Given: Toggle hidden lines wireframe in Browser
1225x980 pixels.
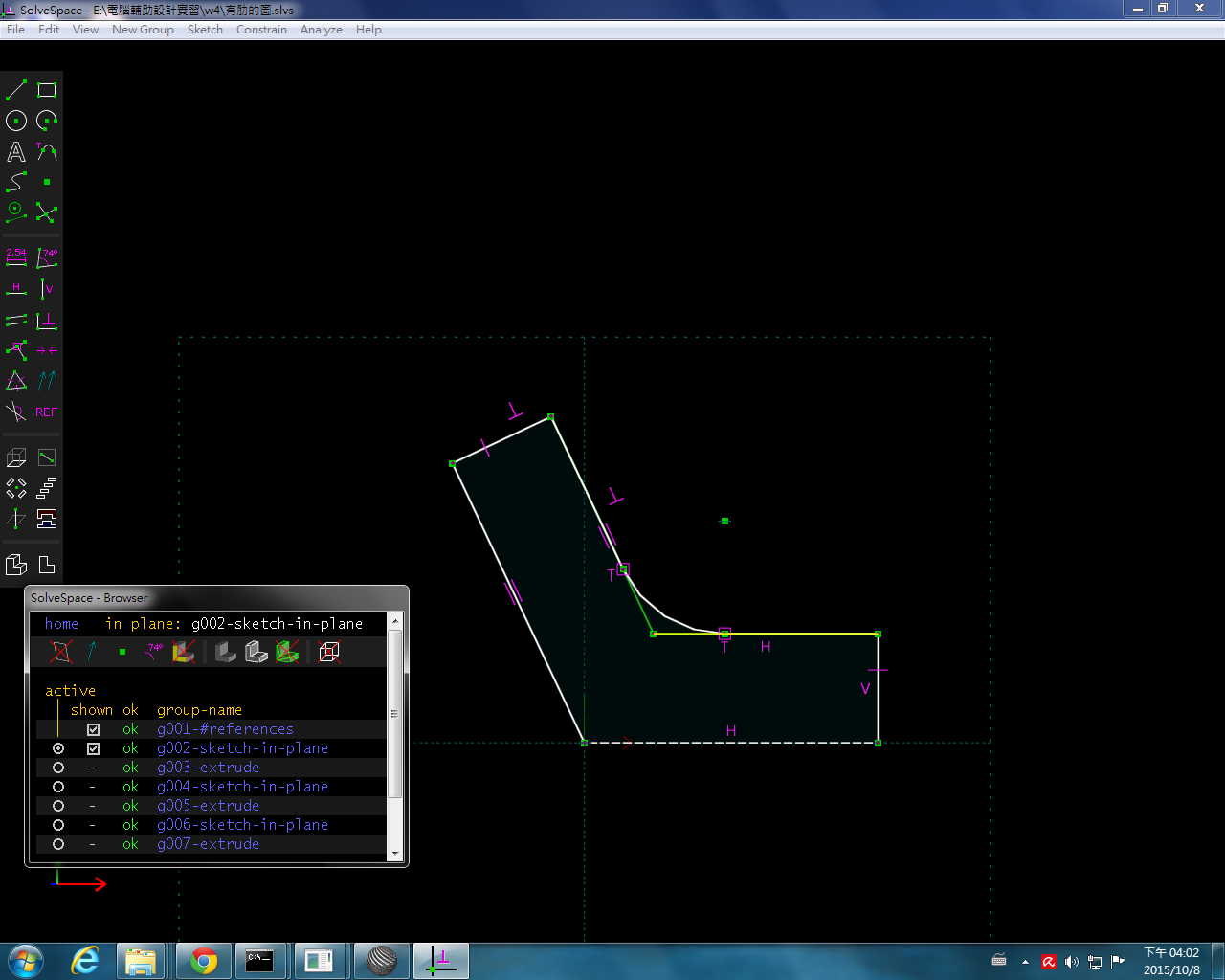Looking at the screenshot, I should 329,652.
